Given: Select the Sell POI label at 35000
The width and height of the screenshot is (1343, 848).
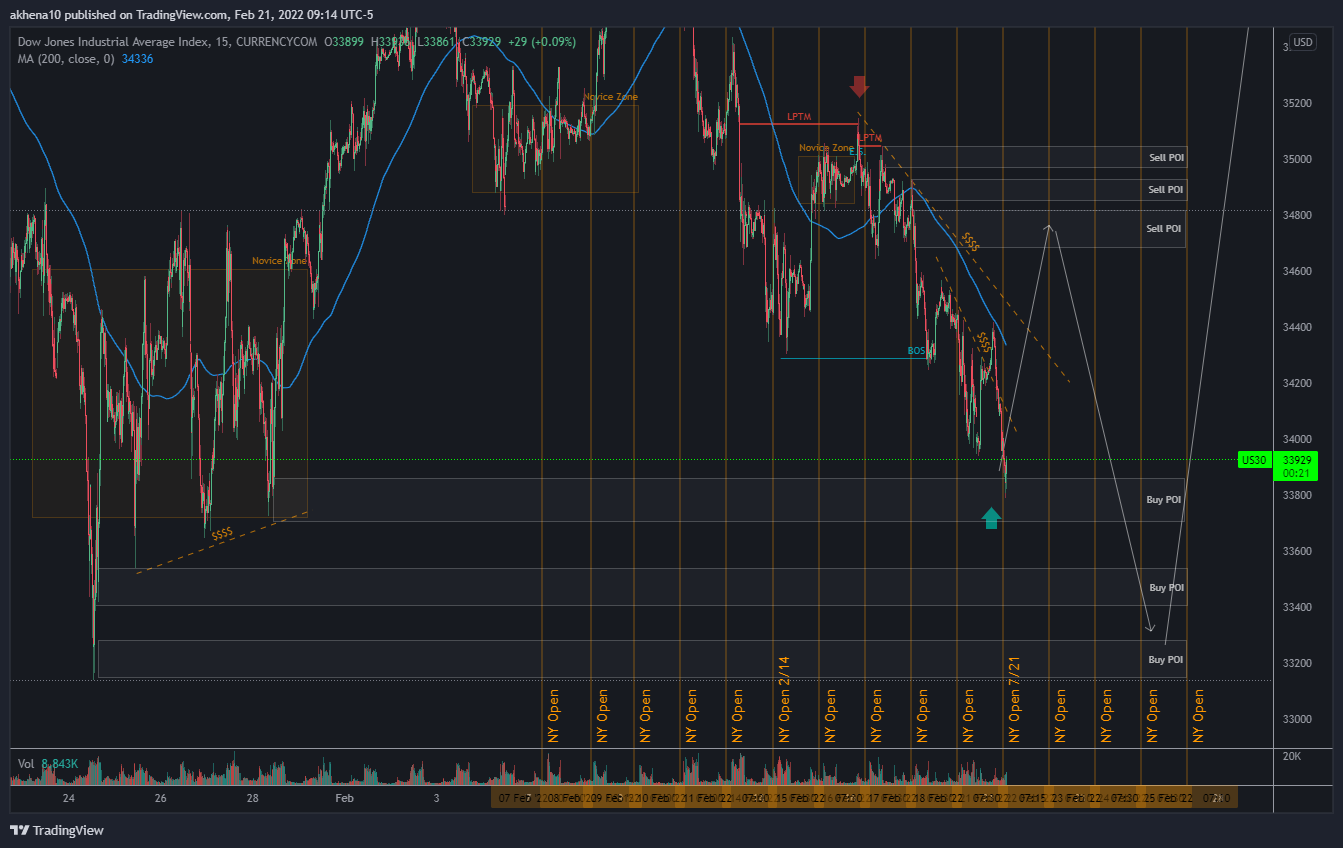Looking at the screenshot, I should point(1166,158).
